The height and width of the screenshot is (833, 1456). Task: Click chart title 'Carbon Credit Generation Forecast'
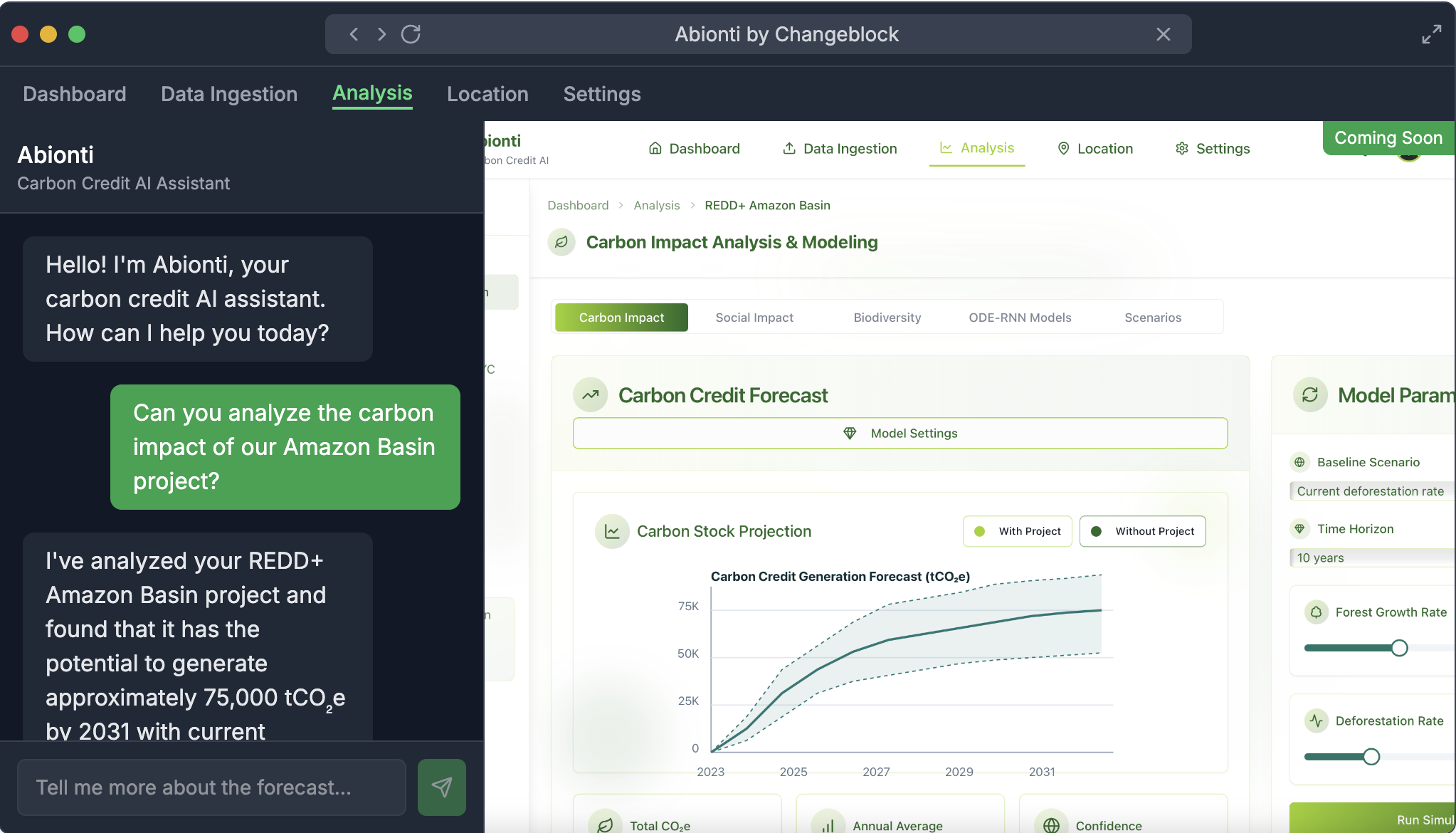pos(840,576)
